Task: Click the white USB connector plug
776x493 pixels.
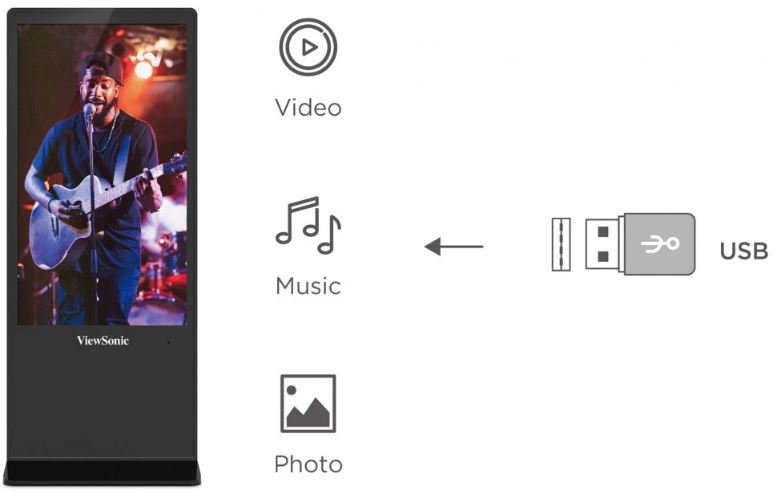Action: [x=604, y=244]
